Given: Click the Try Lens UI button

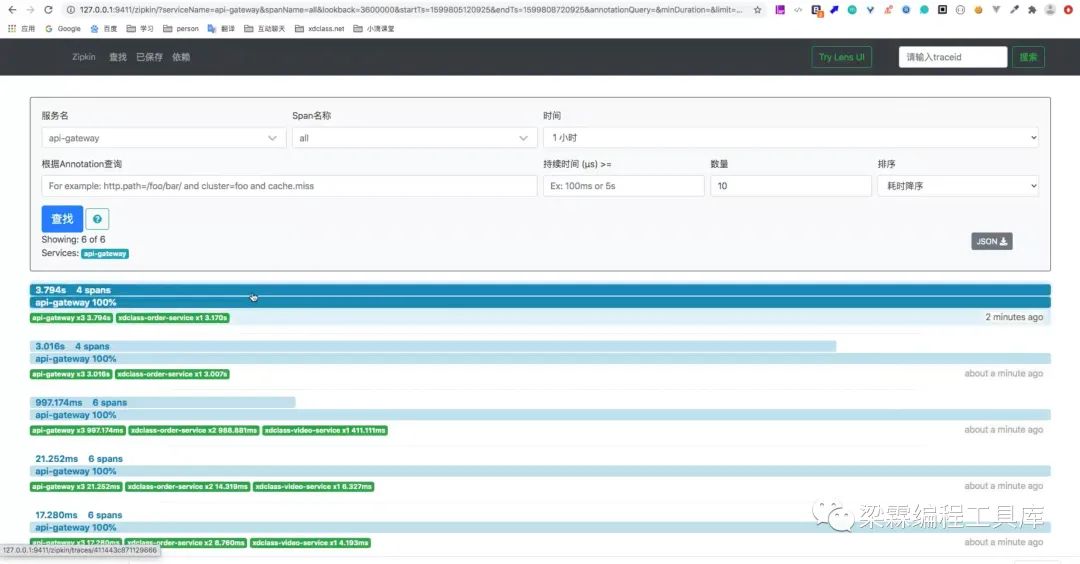Looking at the screenshot, I should (842, 57).
